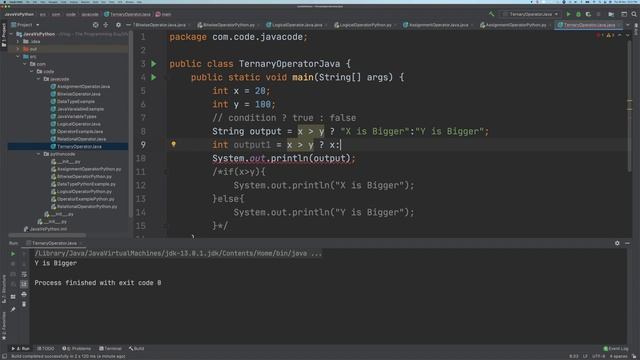Run class from gutter arrow on line 3

(x=154, y=64)
